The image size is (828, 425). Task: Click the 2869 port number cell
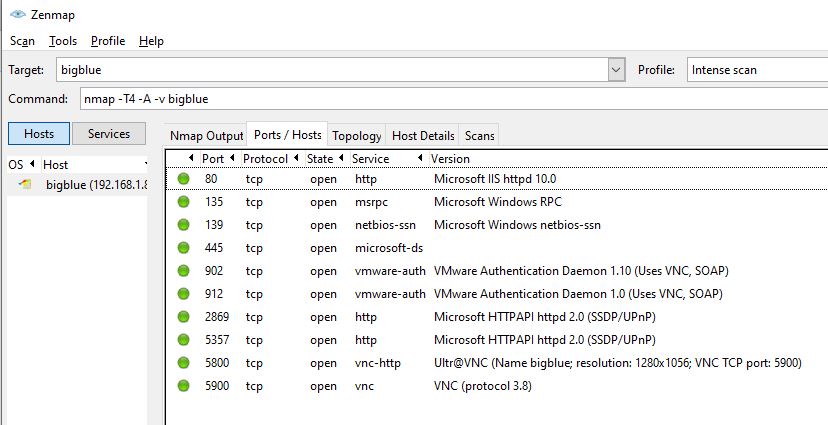pyautogui.click(x=217, y=317)
